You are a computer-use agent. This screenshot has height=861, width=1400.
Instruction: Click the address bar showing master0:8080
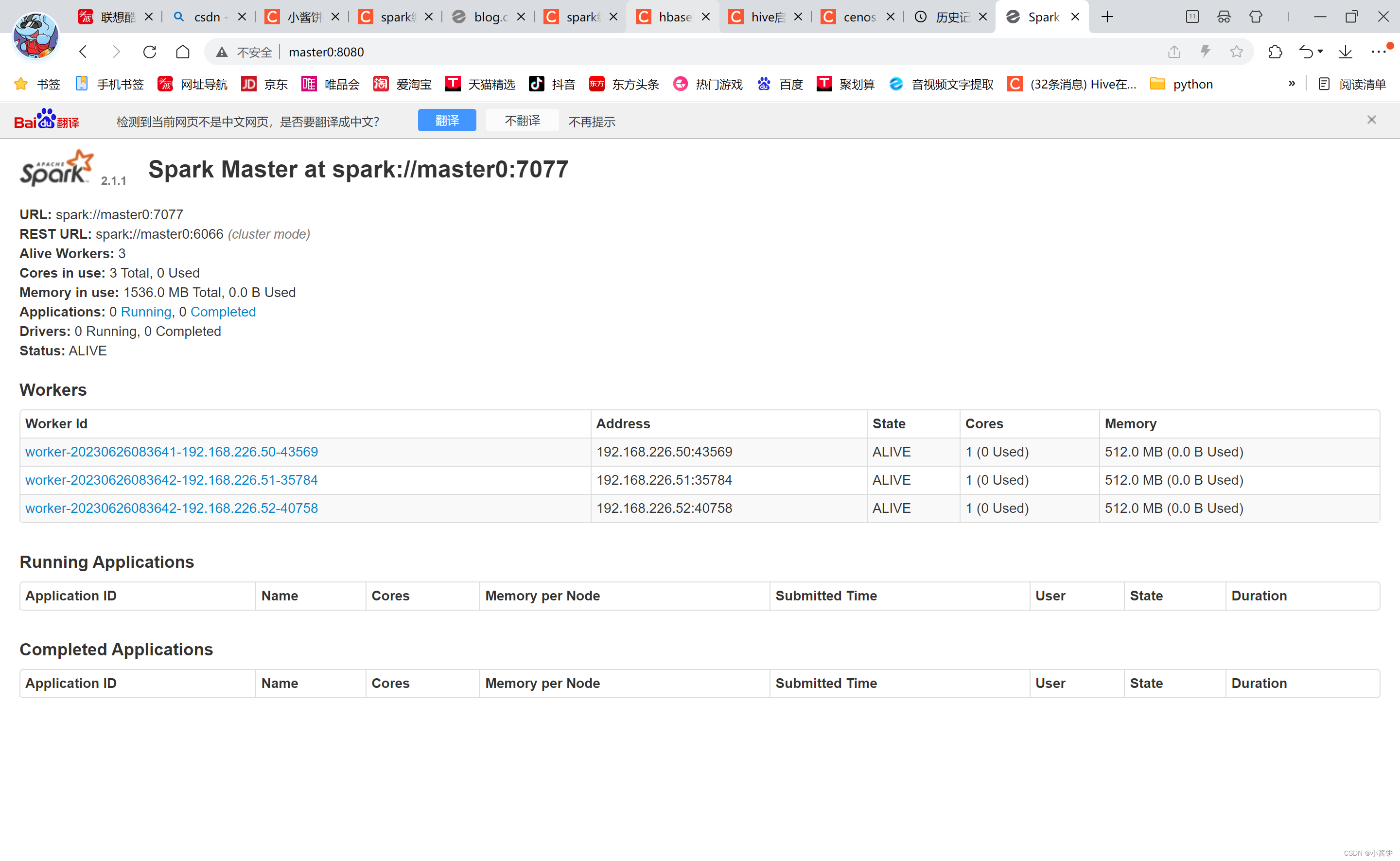[326, 52]
